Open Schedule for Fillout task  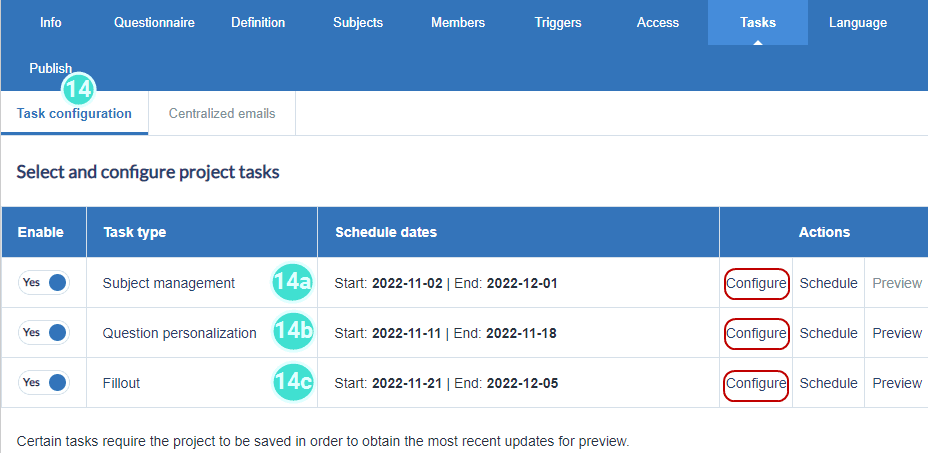click(828, 383)
